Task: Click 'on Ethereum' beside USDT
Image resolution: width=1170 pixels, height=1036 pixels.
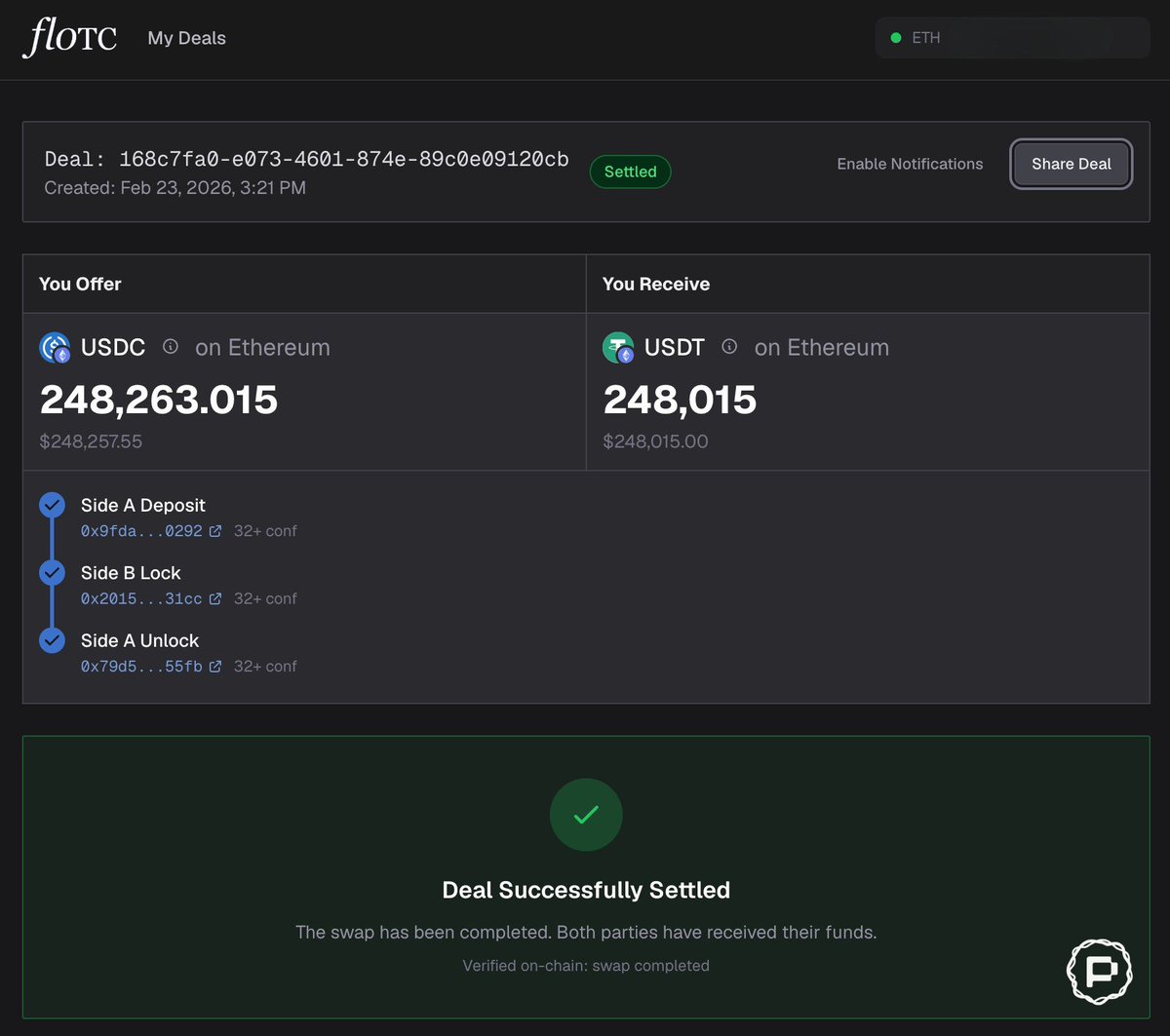Action: pos(822,347)
